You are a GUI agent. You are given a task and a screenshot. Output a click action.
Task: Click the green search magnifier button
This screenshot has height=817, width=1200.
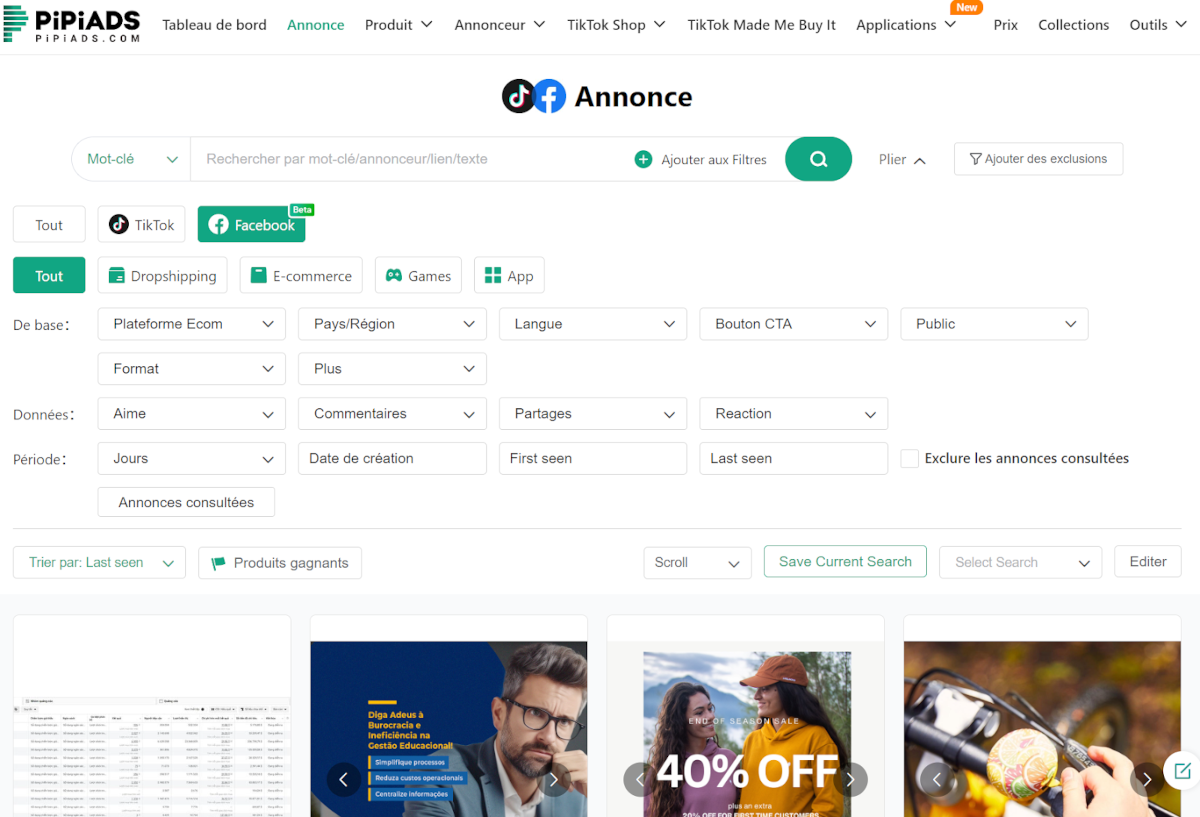point(818,159)
